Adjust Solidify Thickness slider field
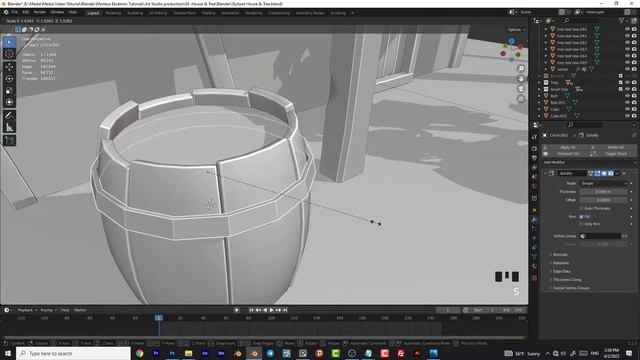This screenshot has width=640, height=360. point(603,191)
